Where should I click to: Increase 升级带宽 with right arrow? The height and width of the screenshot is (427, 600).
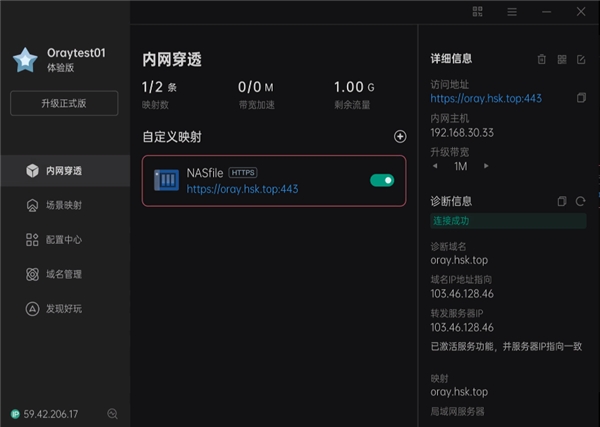click(486, 166)
